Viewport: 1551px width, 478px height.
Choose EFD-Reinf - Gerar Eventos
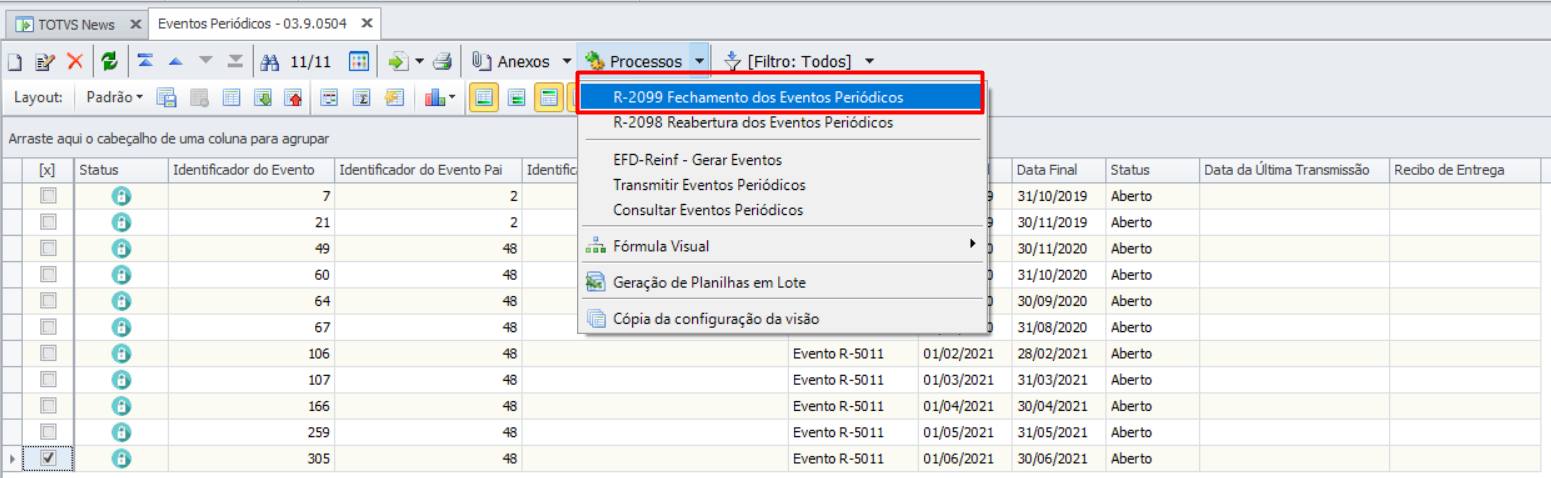click(782, 160)
